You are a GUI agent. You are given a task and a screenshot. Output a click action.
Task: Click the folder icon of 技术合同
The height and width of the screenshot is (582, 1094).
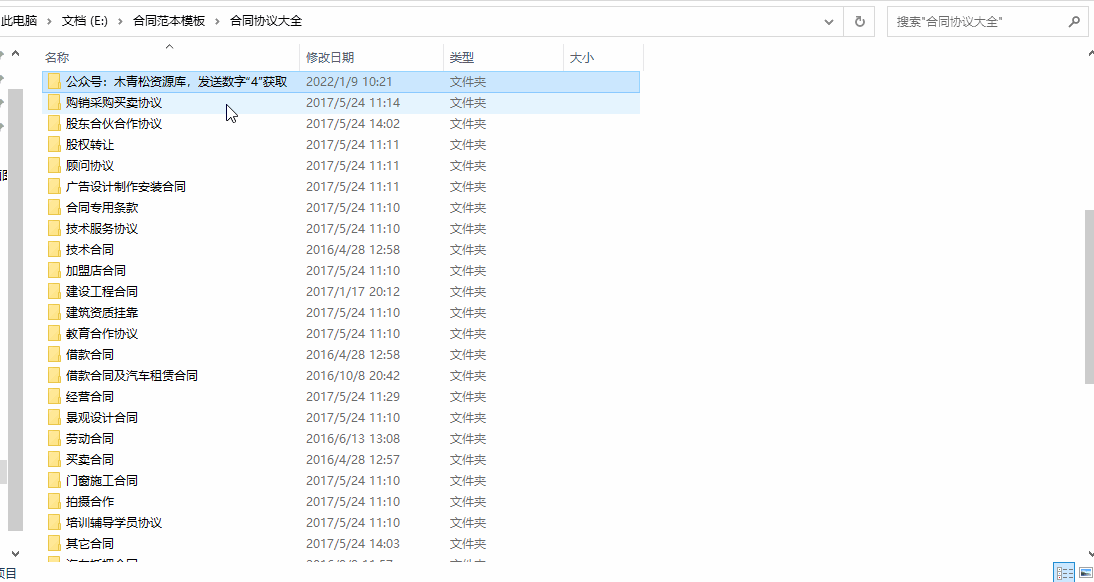click(54, 249)
